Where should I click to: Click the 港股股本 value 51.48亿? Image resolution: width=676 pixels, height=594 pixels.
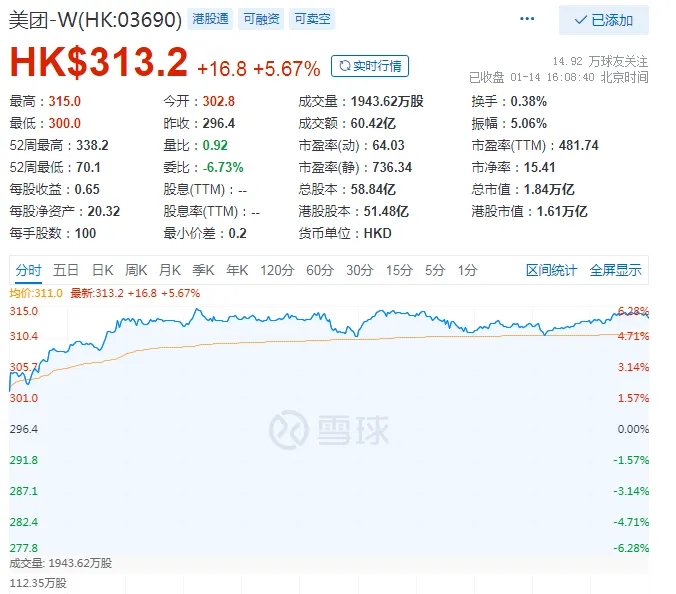(x=386, y=211)
